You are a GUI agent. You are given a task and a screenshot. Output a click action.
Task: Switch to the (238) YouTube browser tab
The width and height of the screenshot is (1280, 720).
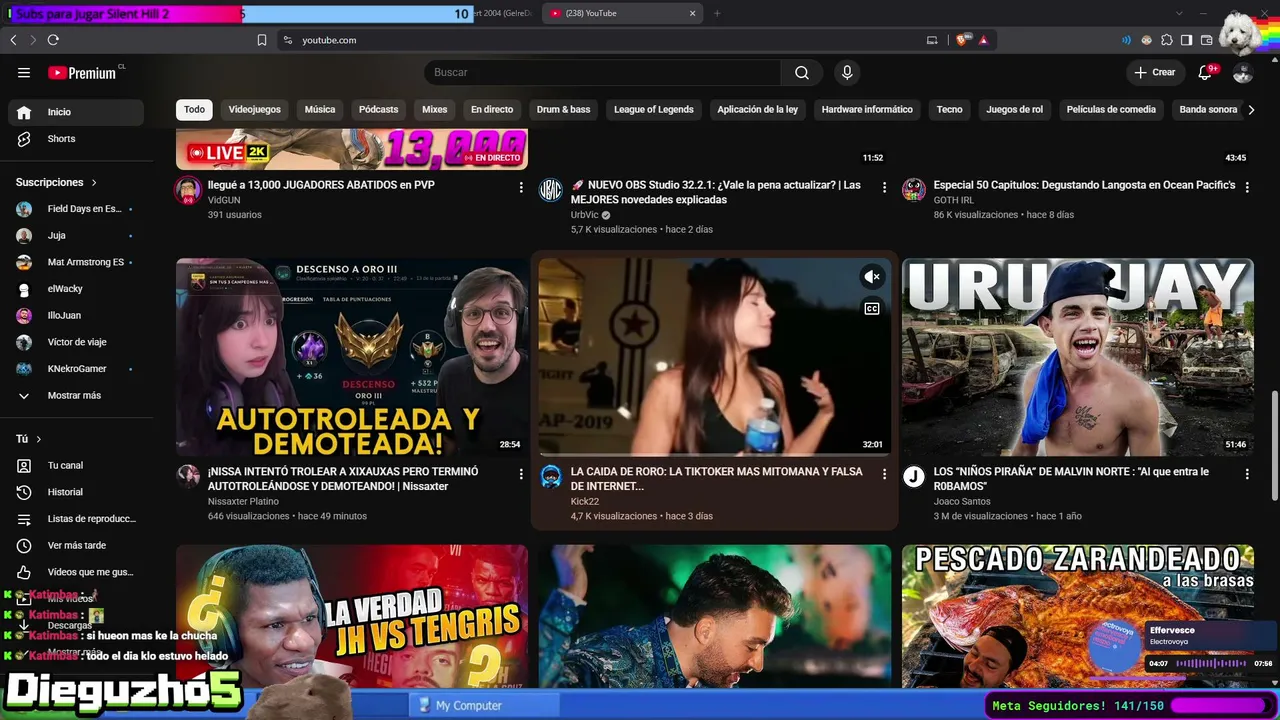click(x=622, y=13)
